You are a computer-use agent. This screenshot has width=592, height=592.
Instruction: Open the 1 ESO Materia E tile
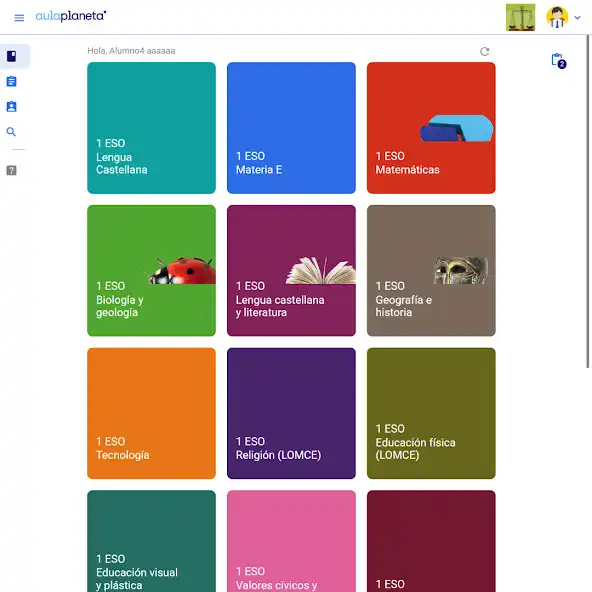291,128
